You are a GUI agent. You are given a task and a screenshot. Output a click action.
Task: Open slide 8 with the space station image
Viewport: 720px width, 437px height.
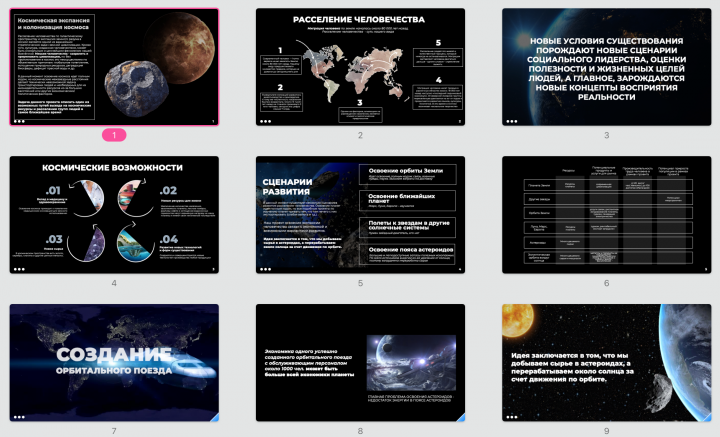[360, 363]
